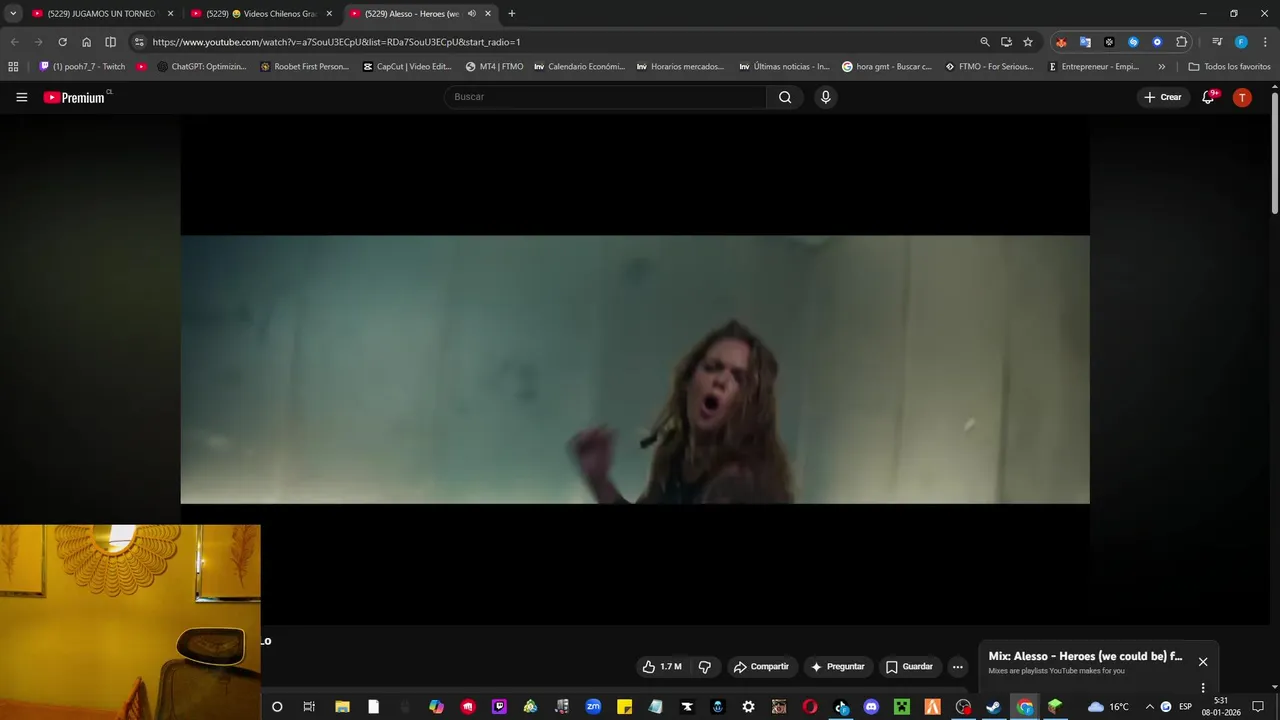1280x720 pixels.
Task: Open media controls music icon
Action: pyautogui.click(x=1217, y=42)
